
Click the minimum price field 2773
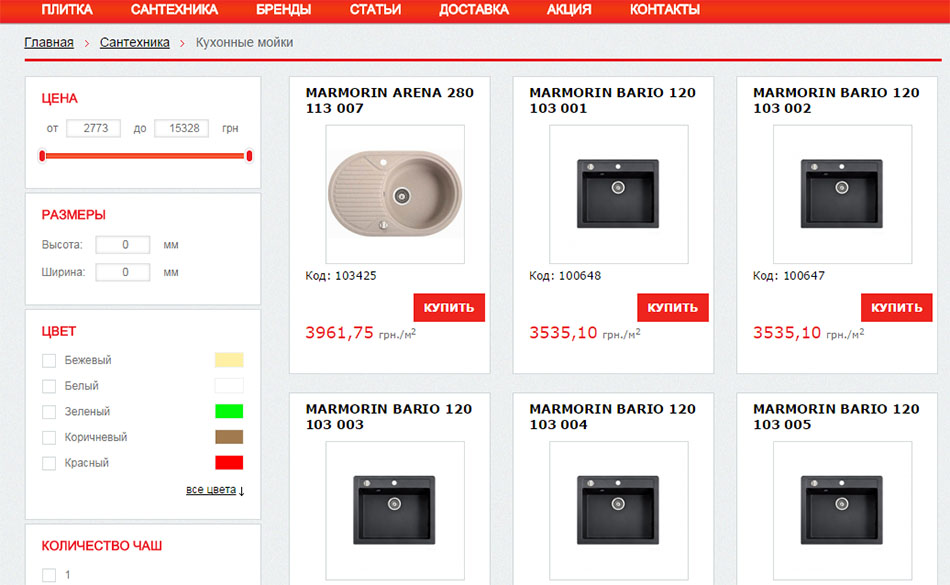pyautogui.click(x=93, y=128)
